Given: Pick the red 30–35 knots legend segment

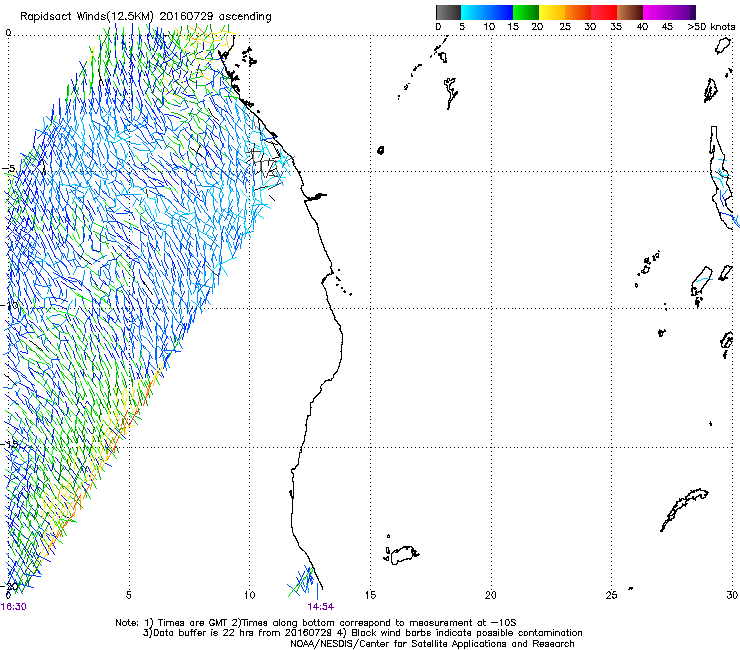Looking at the screenshot, I should click(604, 12).
